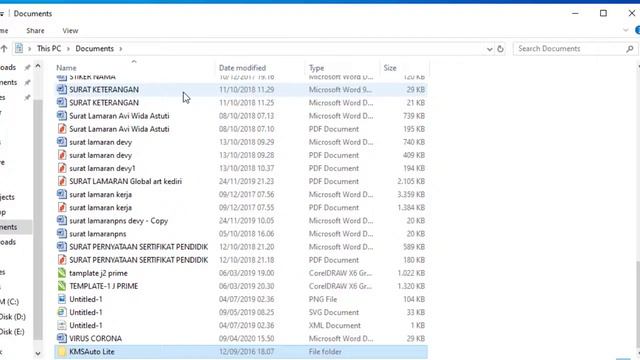Click SVG document icon of Untitled-1

pos(62,312)
